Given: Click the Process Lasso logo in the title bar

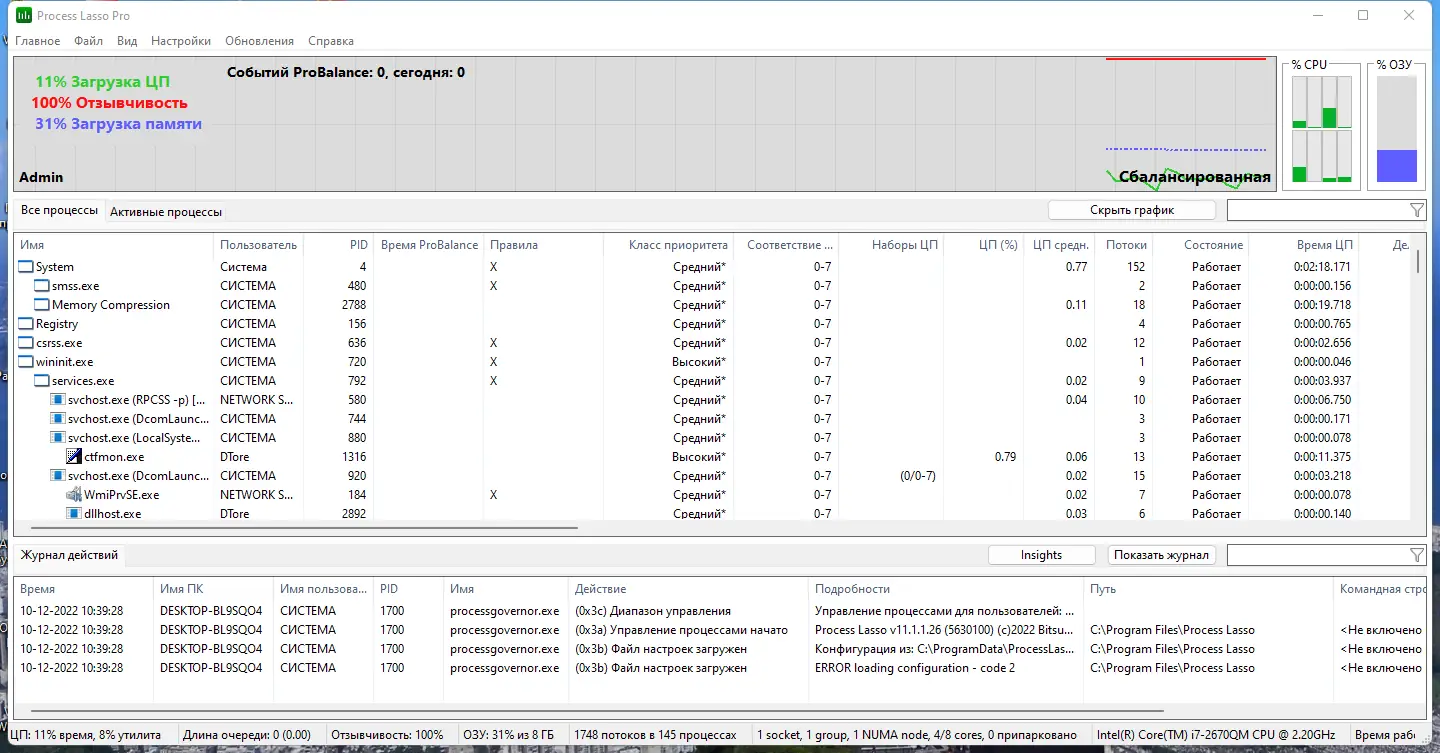Looking at the screenshot, I should 24,15.
